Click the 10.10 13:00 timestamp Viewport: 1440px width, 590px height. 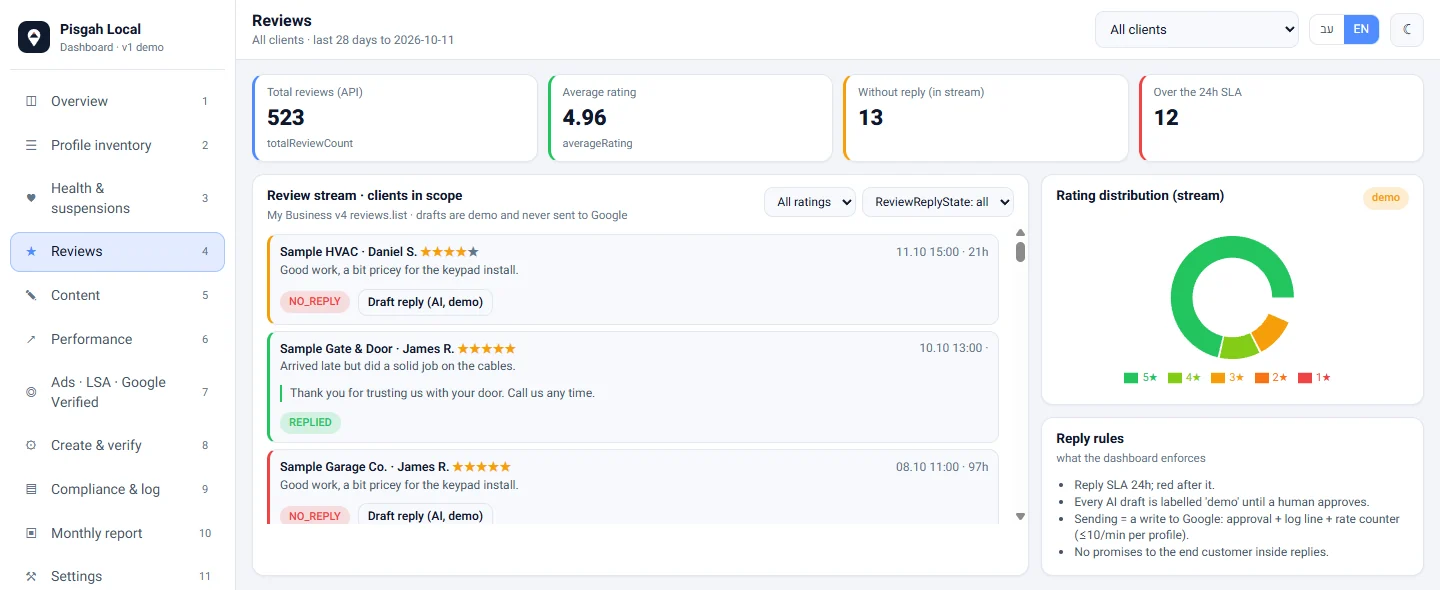pos(954,349)
